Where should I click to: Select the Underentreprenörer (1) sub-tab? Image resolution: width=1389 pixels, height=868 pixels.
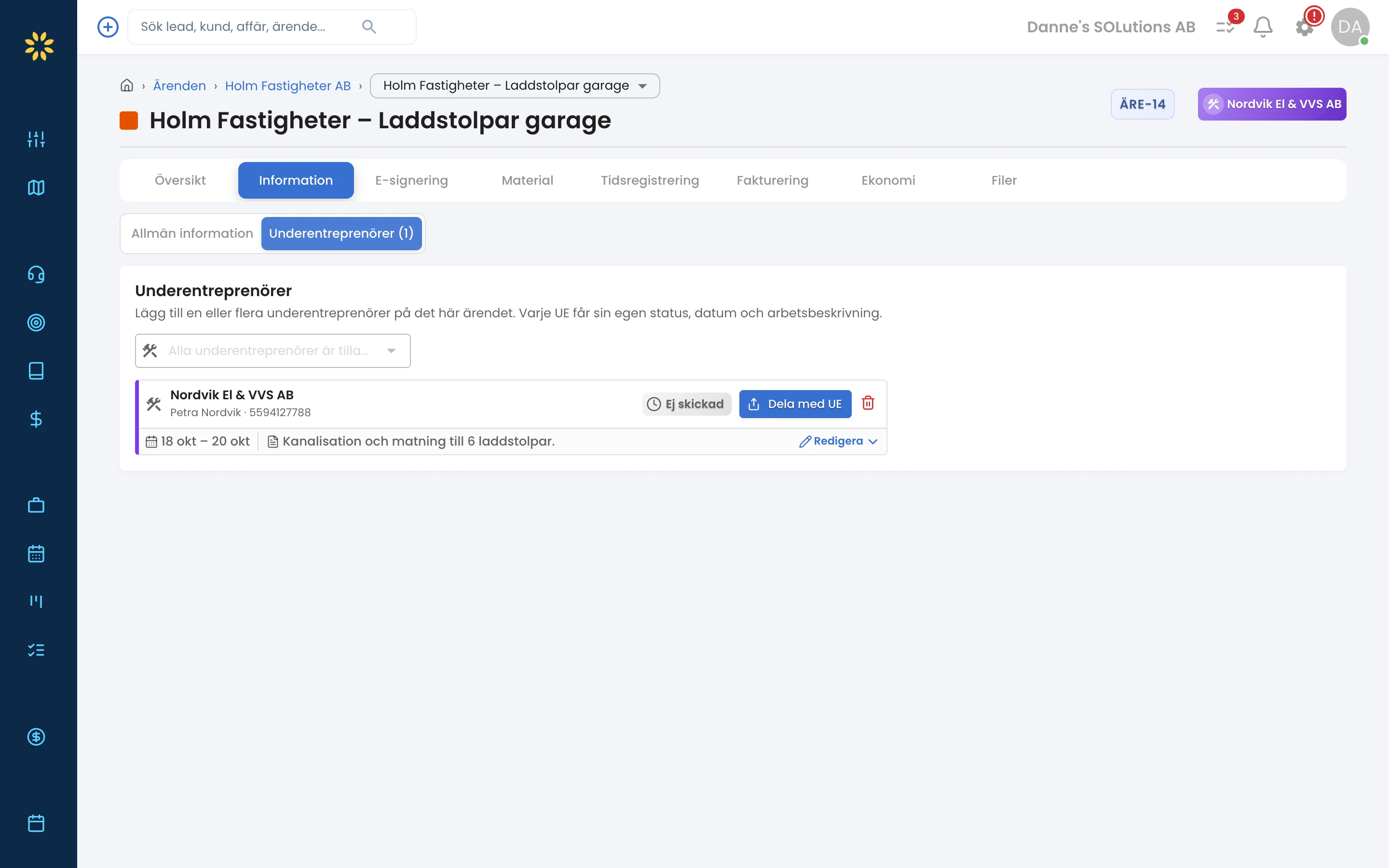coord(341,234)
